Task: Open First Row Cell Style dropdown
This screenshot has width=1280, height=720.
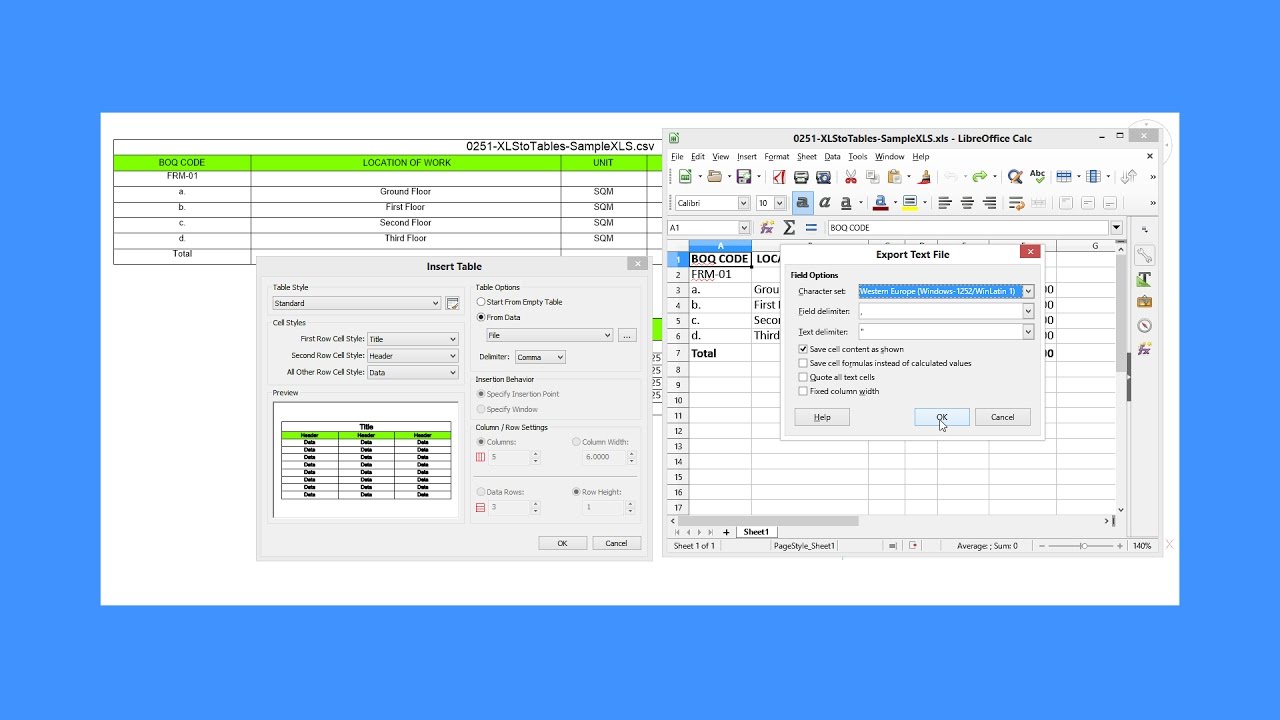Action: click(412, 339)
